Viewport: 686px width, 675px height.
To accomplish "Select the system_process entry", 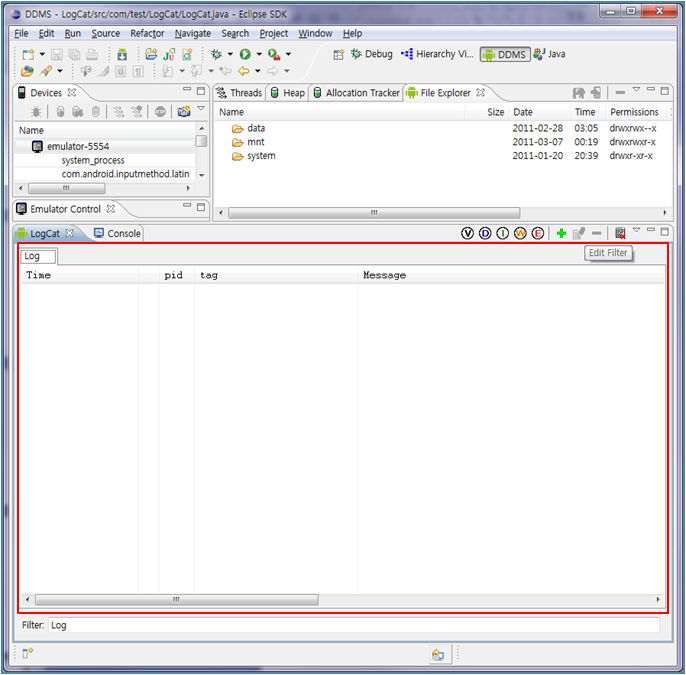I will 93,161.
